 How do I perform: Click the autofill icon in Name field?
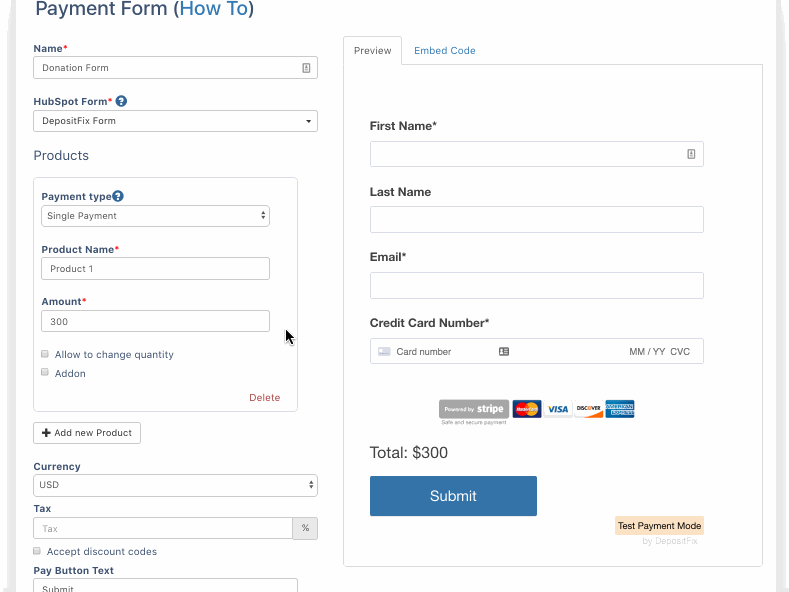coord(306,68)
